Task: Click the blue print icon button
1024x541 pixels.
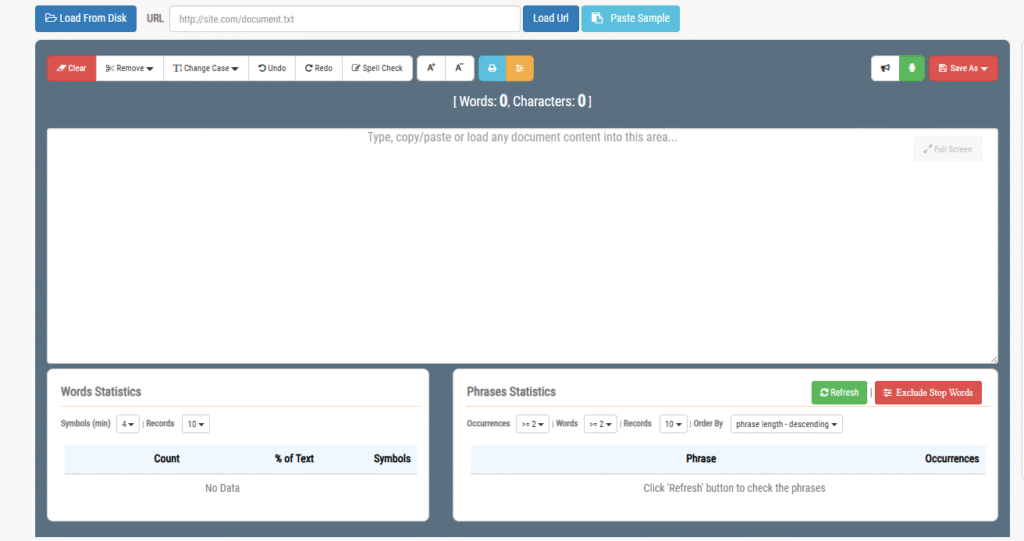Action: click(x=492, y=68)
